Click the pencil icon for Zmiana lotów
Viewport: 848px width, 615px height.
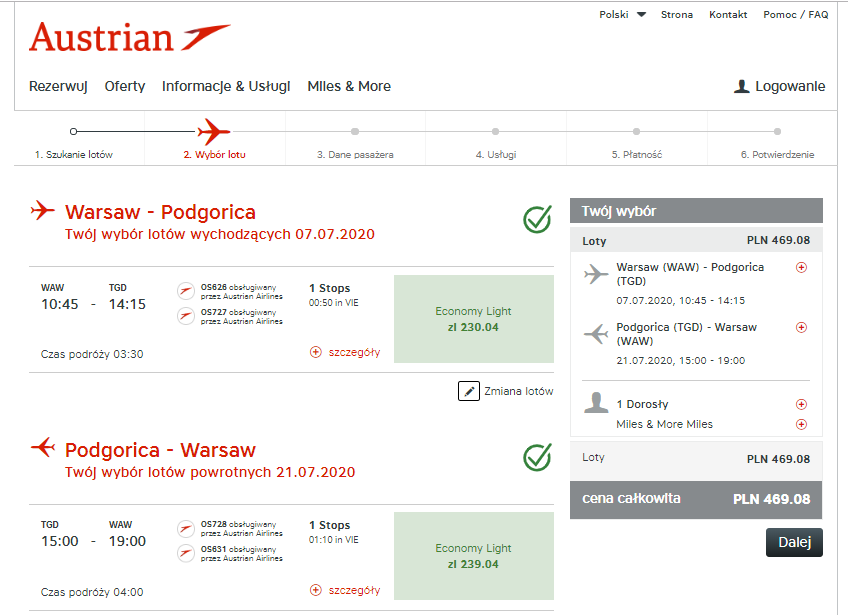tap(468, 391)
